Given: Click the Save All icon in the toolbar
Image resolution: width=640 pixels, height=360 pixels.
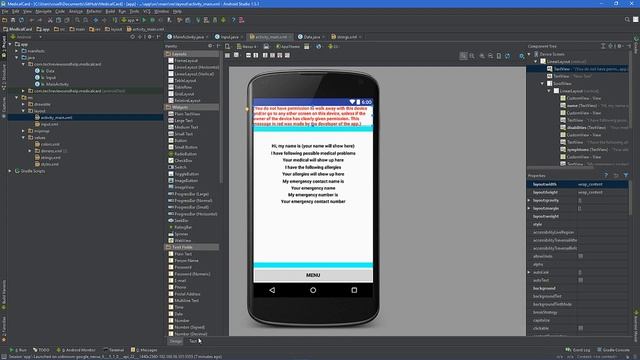Looking at the screenshot, I should coord(13,20).
